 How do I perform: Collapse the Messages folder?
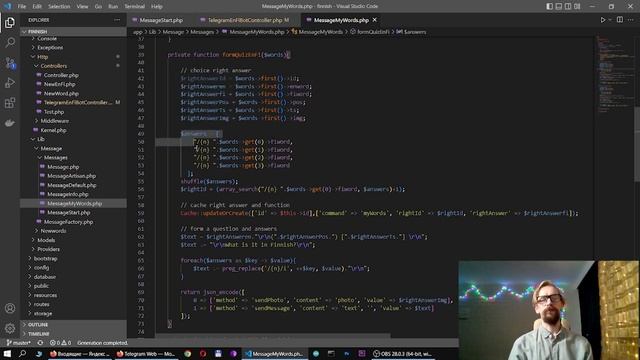(x=73, y=158)
